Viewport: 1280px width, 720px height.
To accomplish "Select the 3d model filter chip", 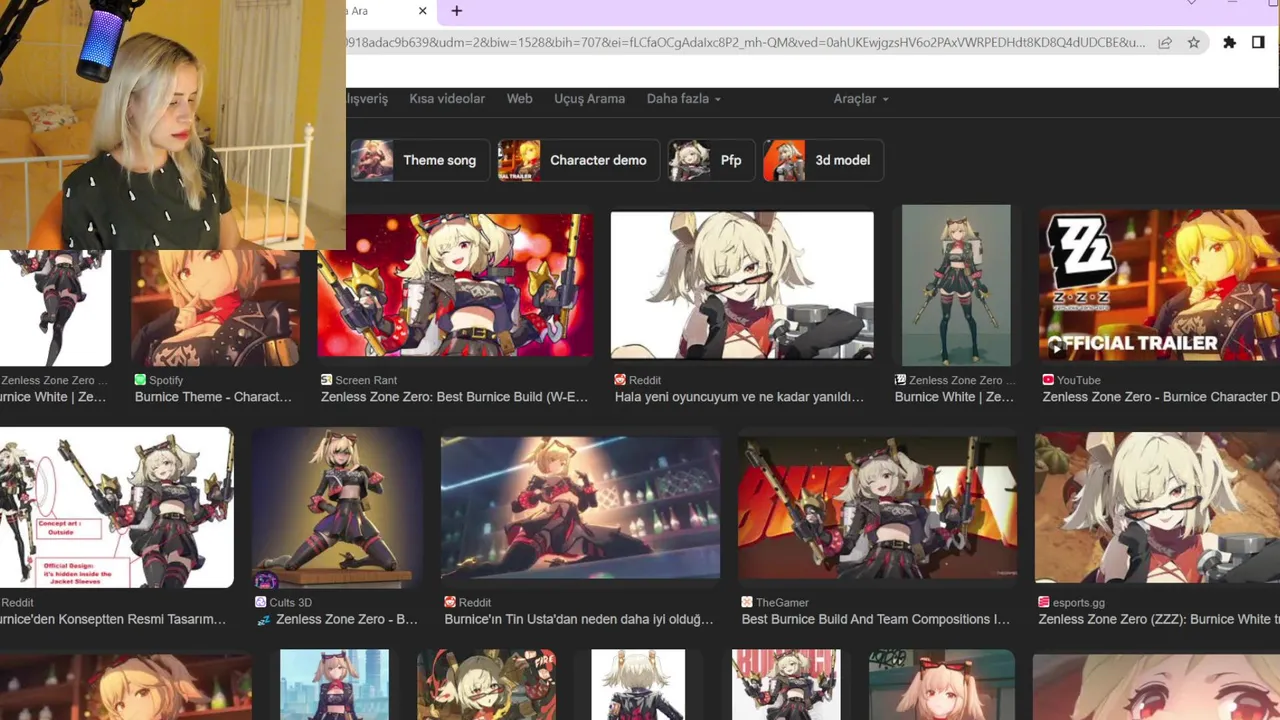I will coord(823,160).
